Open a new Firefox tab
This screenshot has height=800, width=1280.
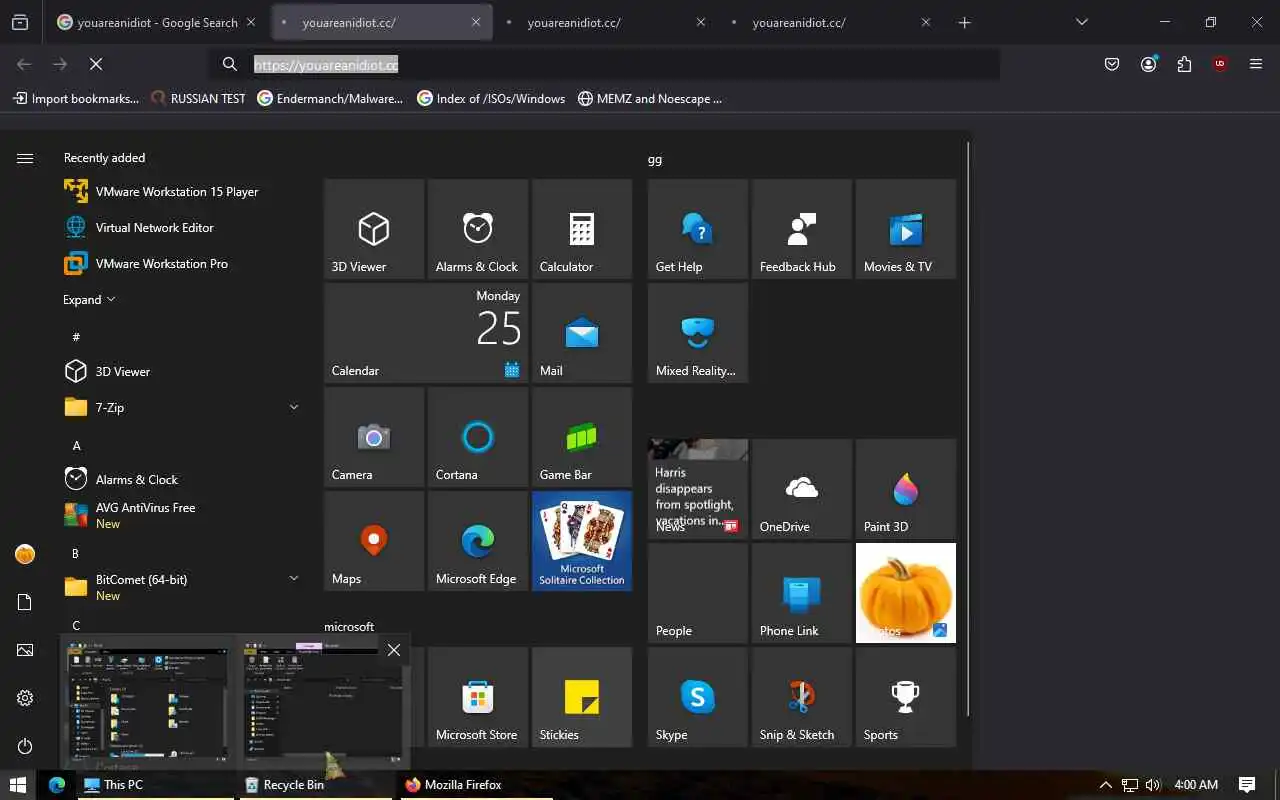click(964, 22)
